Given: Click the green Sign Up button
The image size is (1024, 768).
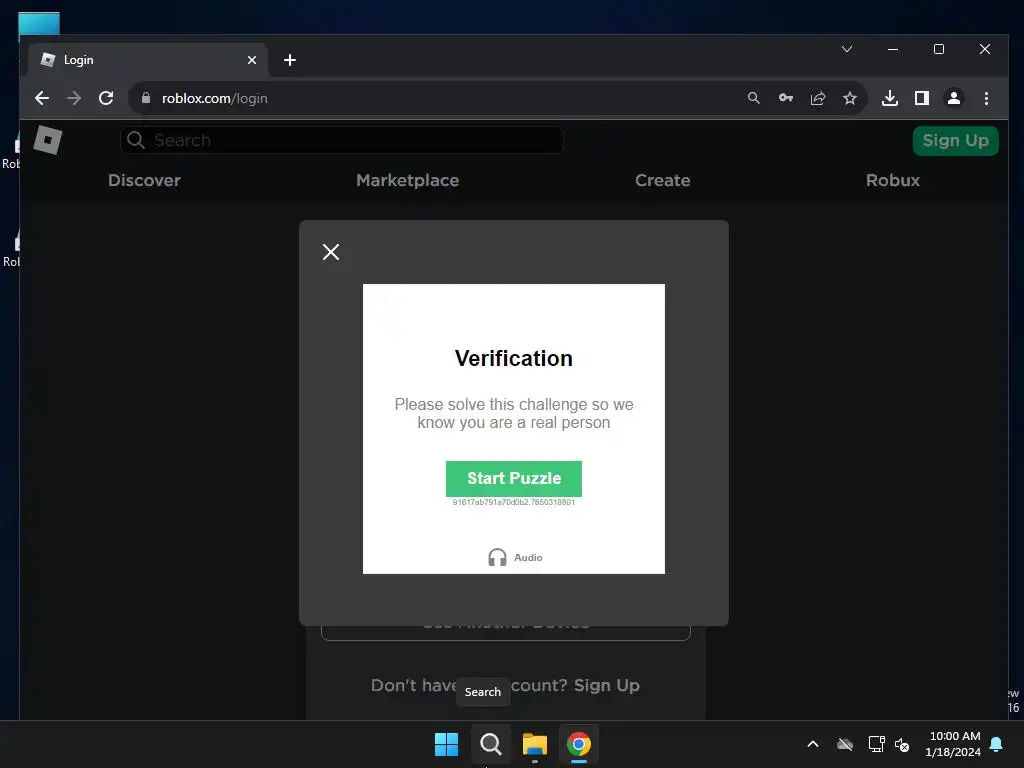Looking at the screenshot, I should point(955,140).
